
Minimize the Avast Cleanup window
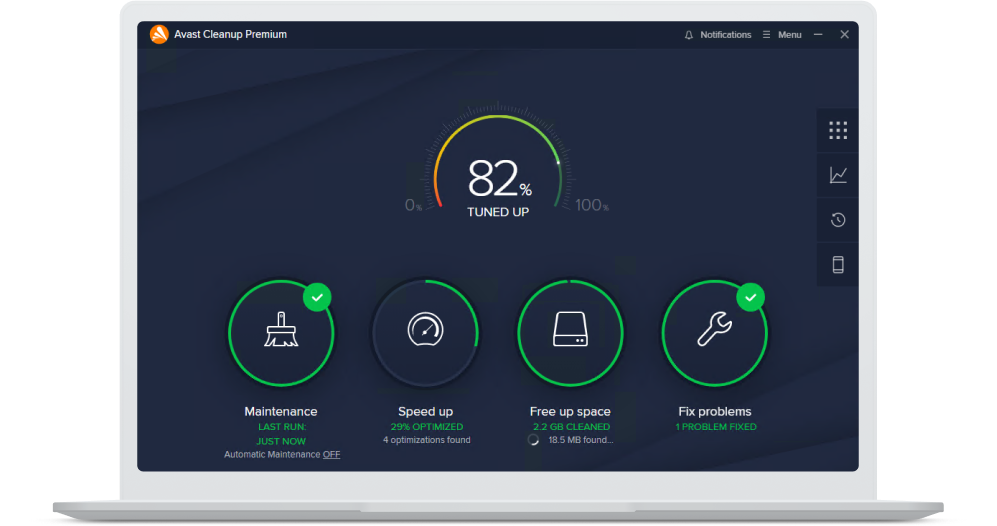pos(818,34)
